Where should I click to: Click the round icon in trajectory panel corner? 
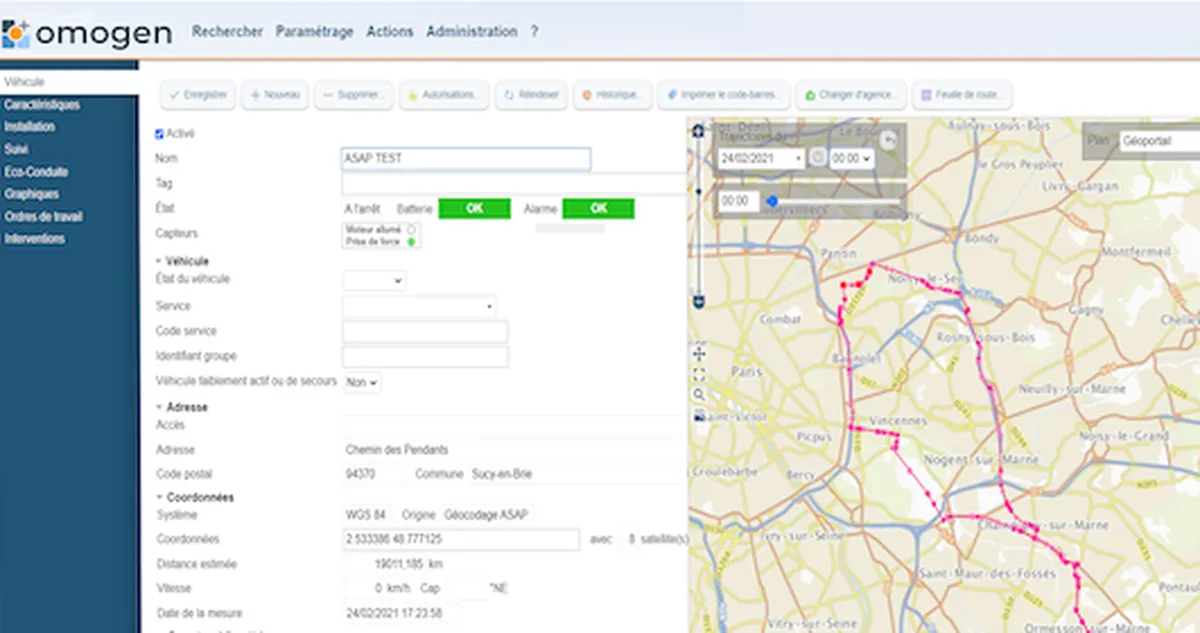(890, 139)
